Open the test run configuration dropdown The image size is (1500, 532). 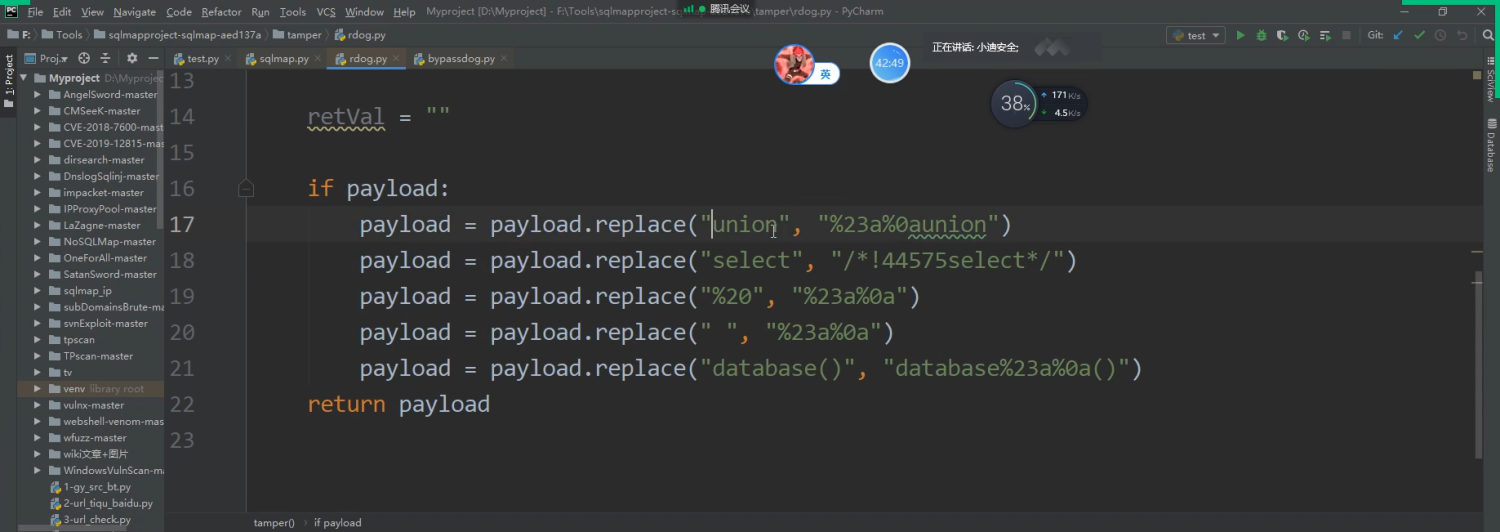[x=1196, y=35]
